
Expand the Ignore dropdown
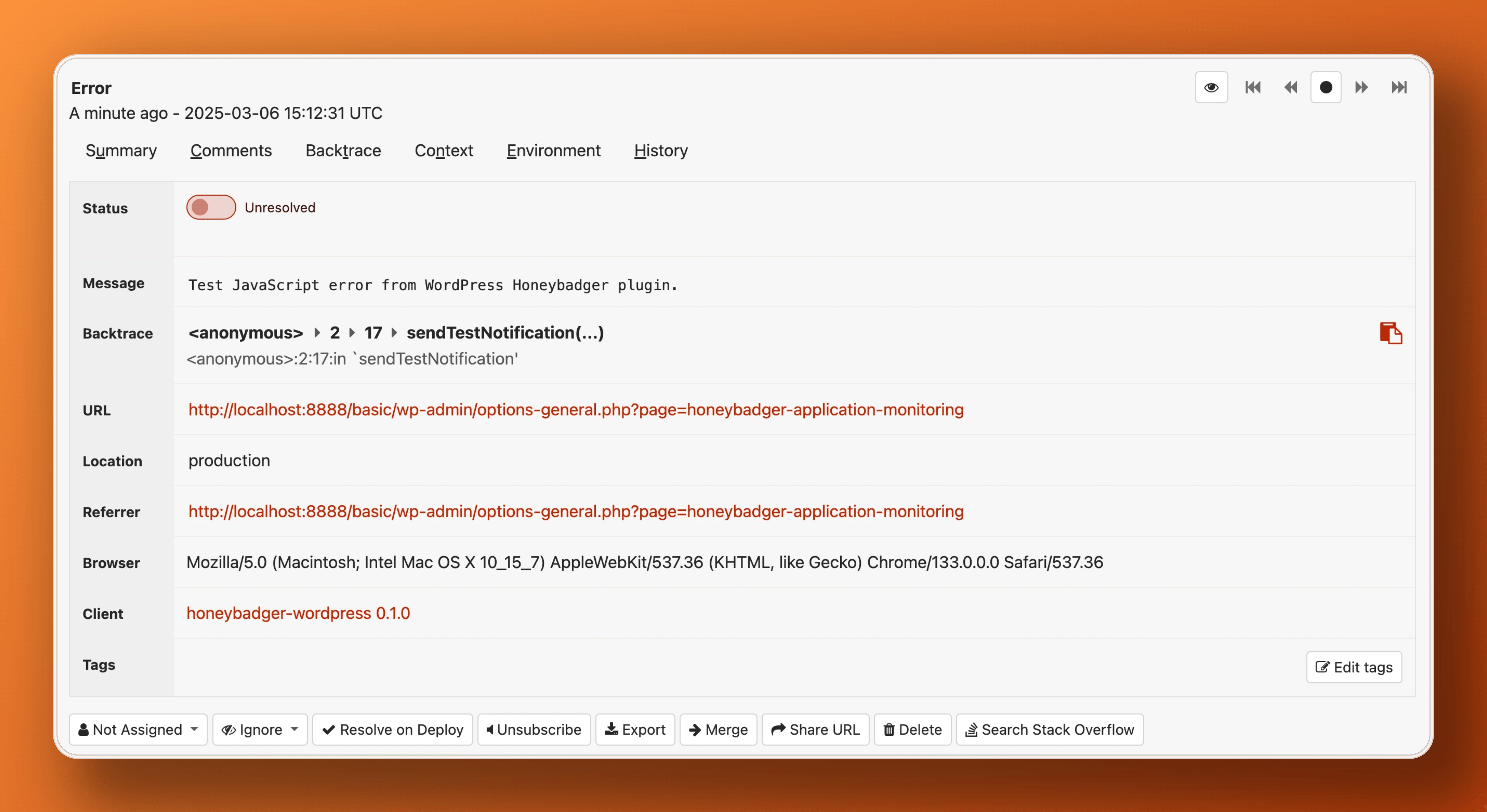pos(260,730)
